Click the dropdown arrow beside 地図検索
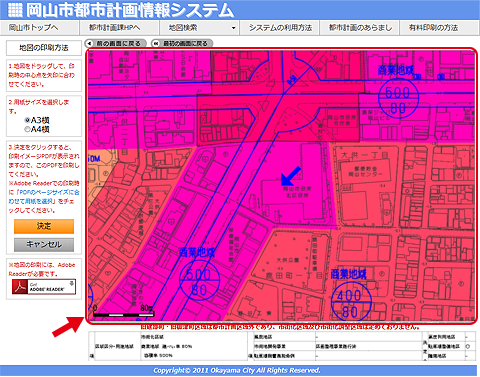Screen dimensions: 480x377 click(234, 28)
